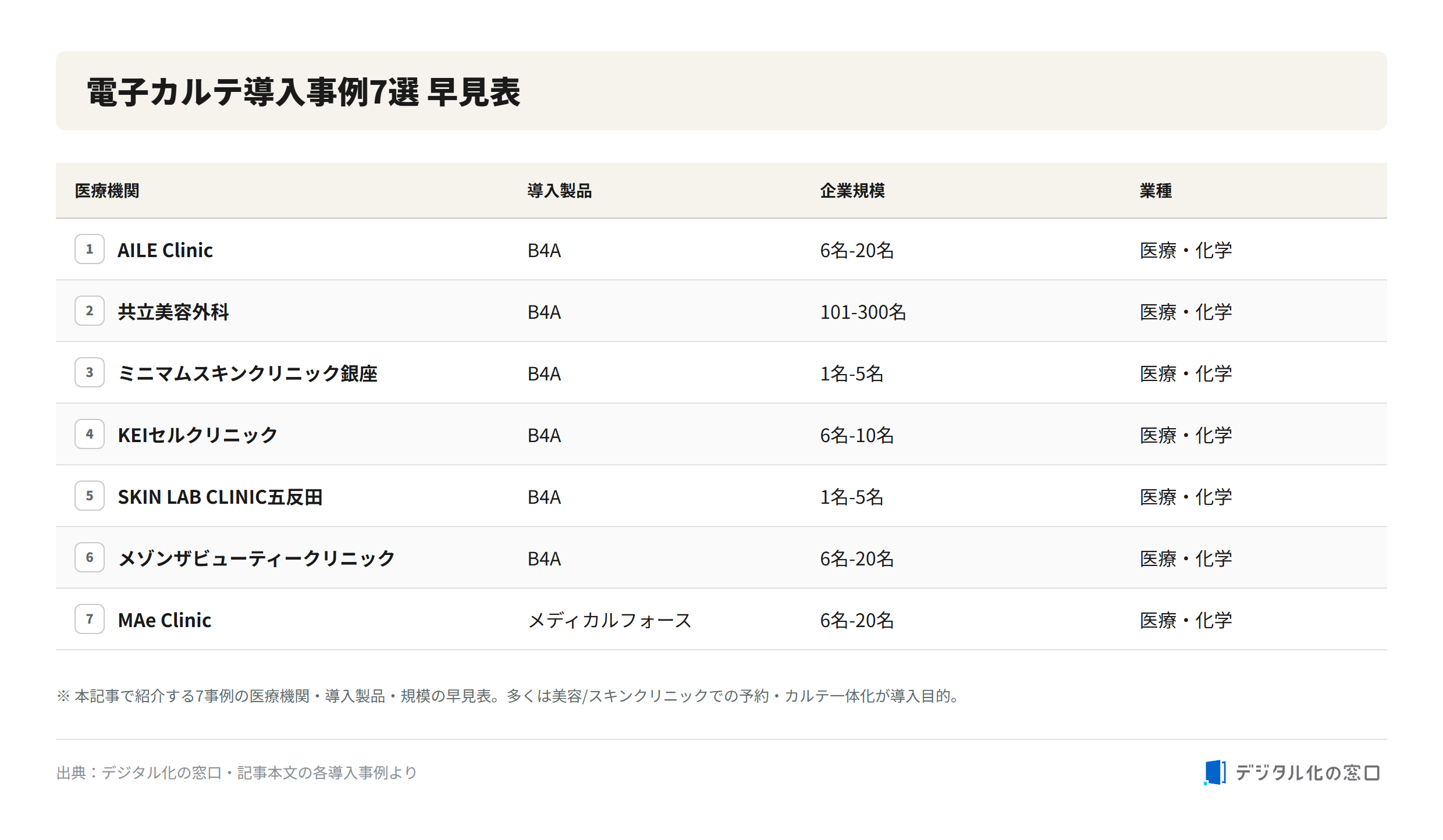The image size is (1443, 840).
Task: Click 1名-5名 in the SKIN LAB CLINIC五反田 row
Action: point(852,497)
